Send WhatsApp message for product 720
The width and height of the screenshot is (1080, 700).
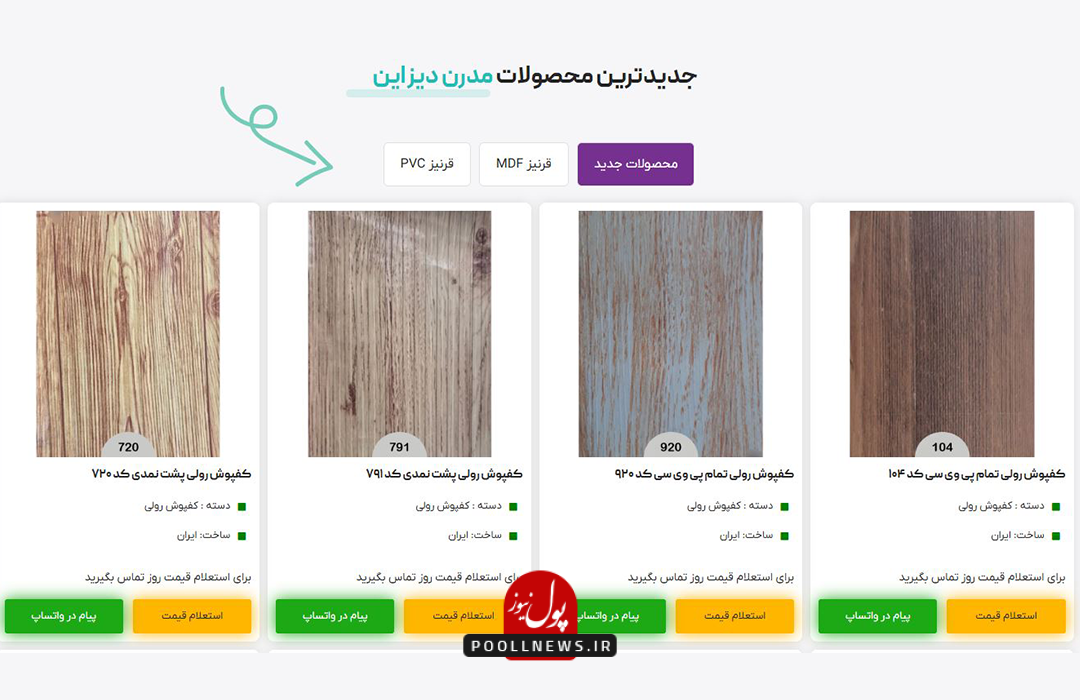(64, 616)
